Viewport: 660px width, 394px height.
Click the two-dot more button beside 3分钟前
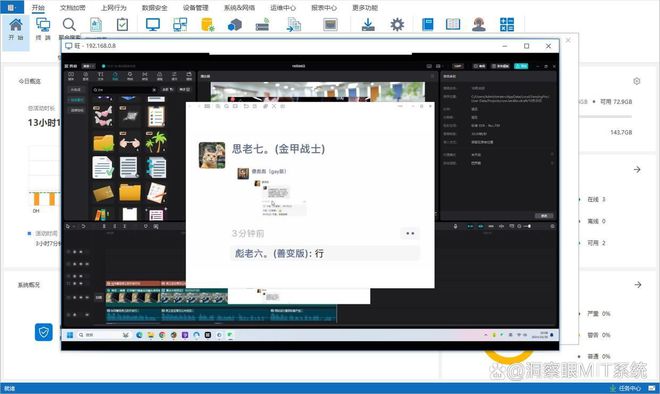(410, 233)
